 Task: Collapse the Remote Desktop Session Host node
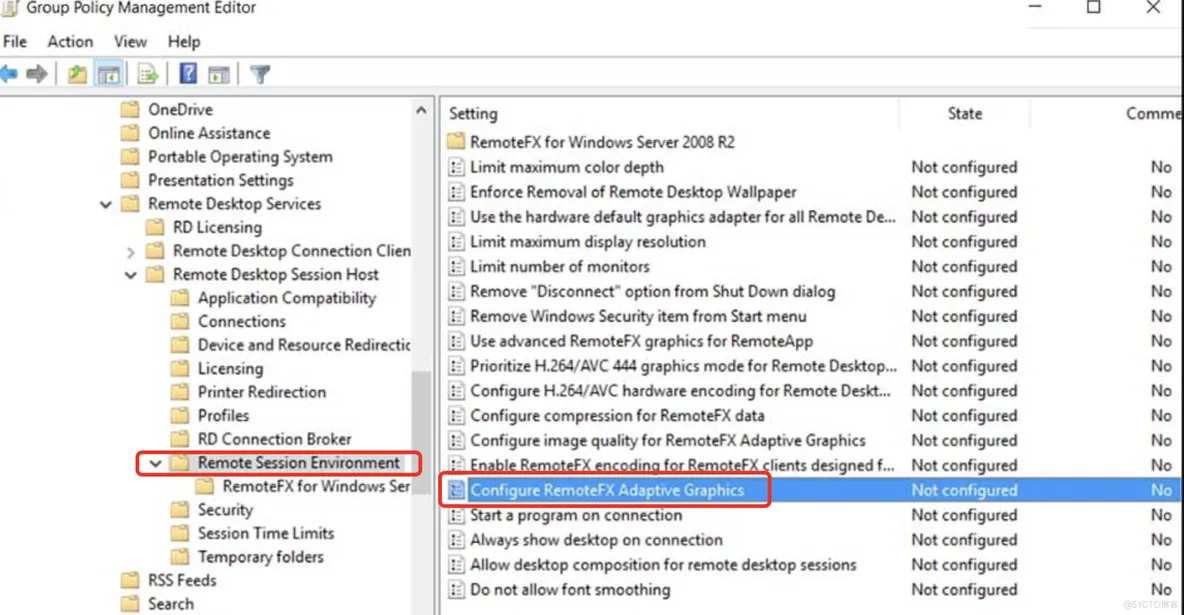coord(131,275)
